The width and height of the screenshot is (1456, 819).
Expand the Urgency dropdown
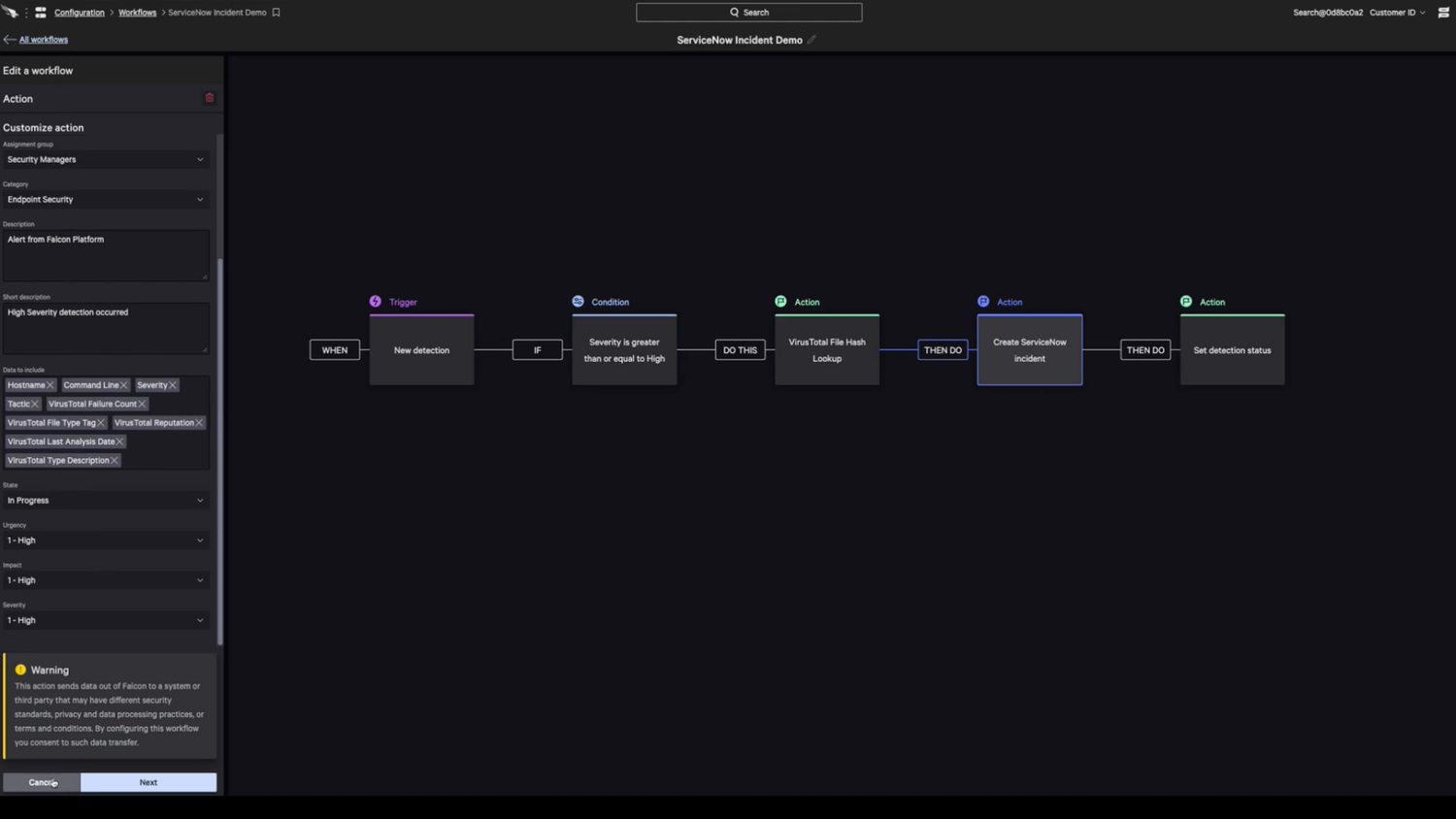click(106, 541)
